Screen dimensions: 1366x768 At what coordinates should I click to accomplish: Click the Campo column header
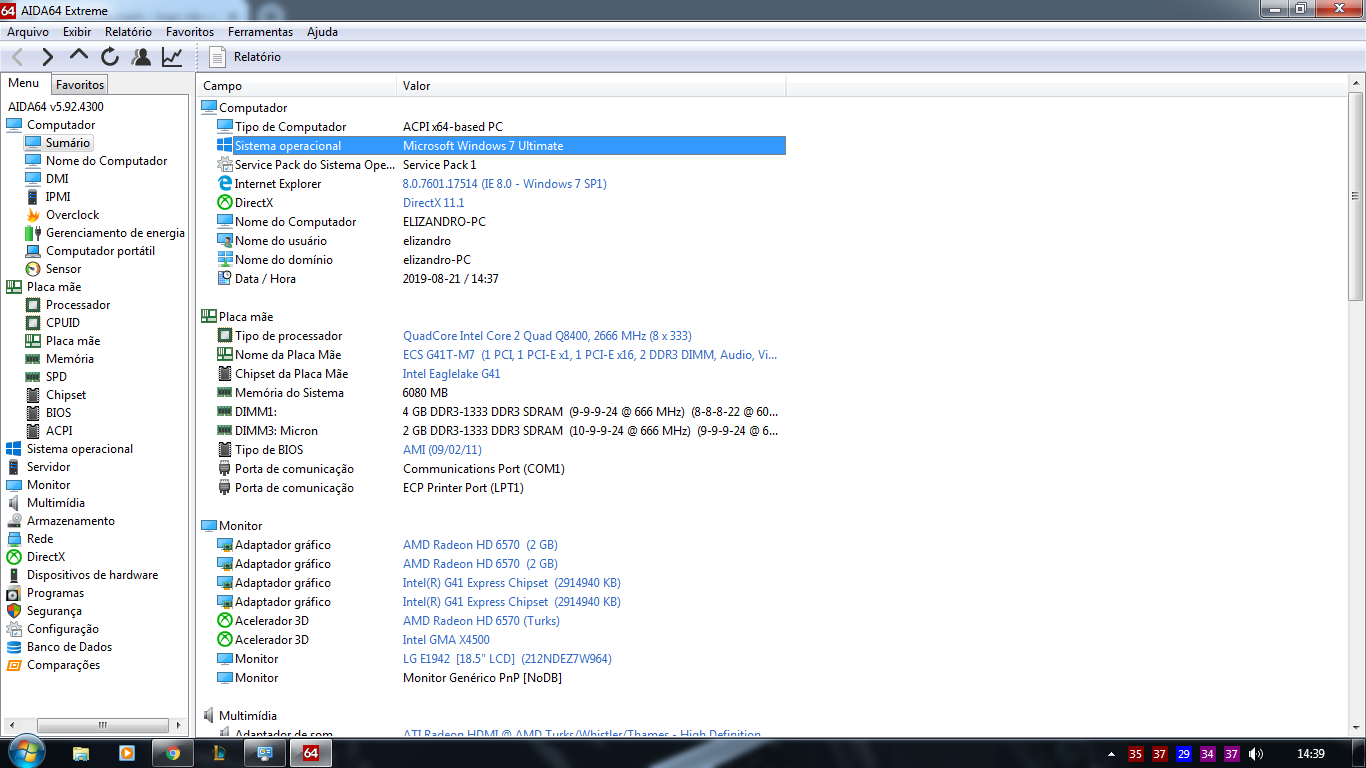point(296,86)
